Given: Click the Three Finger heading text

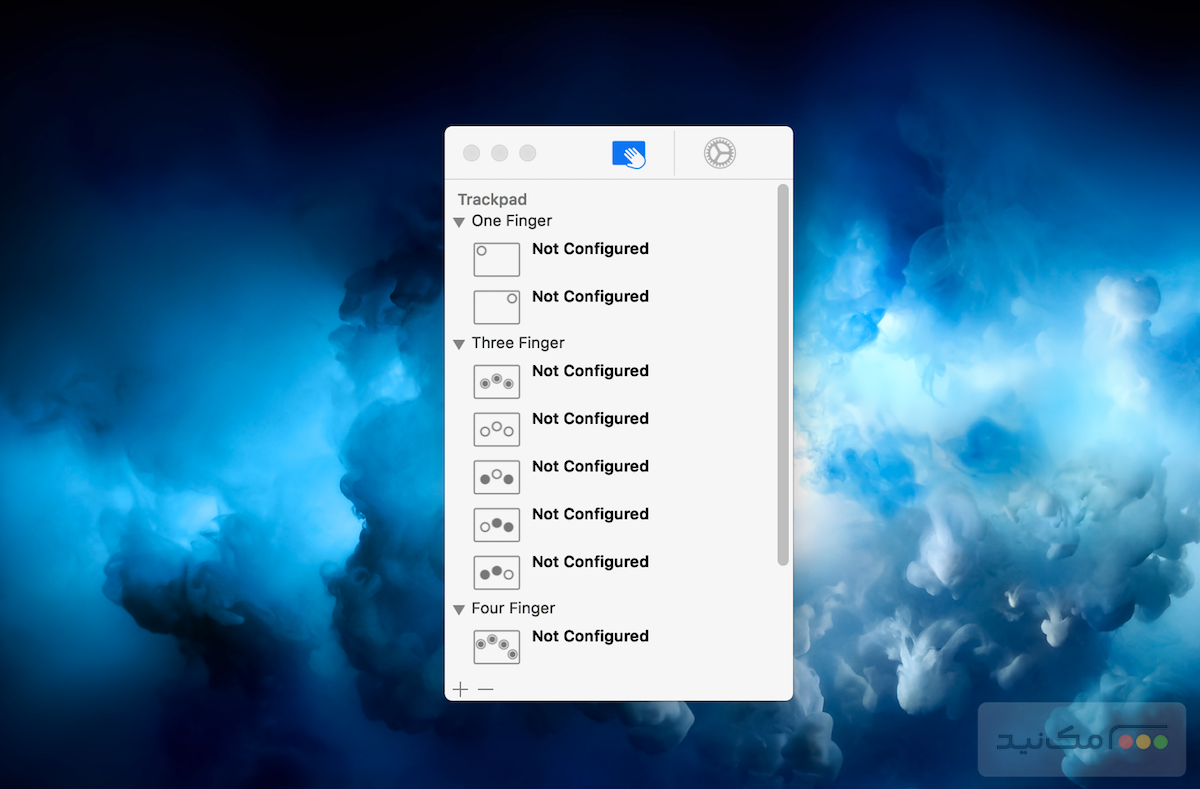Looking at the screenshot, I should (x=518, y=343).
